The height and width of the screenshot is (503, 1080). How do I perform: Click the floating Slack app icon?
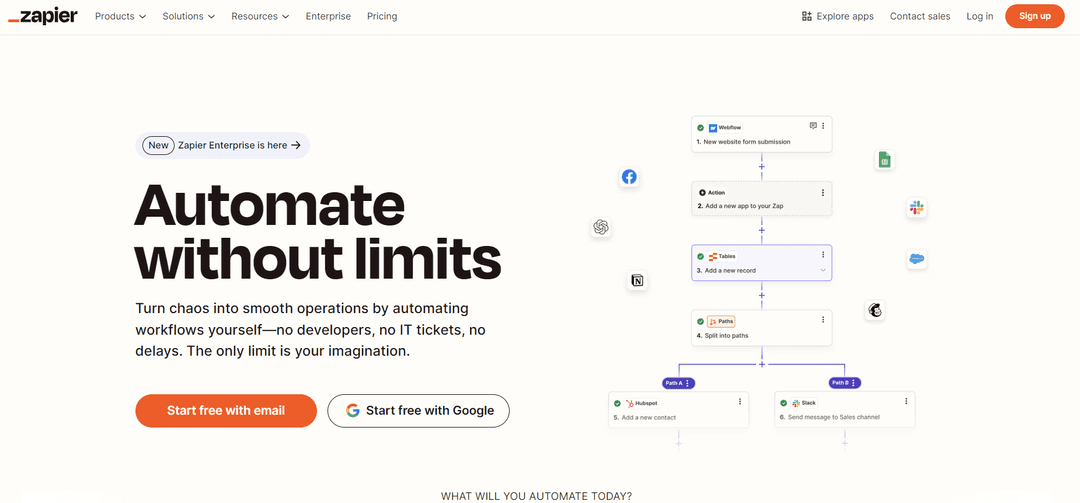click(916, 207)
